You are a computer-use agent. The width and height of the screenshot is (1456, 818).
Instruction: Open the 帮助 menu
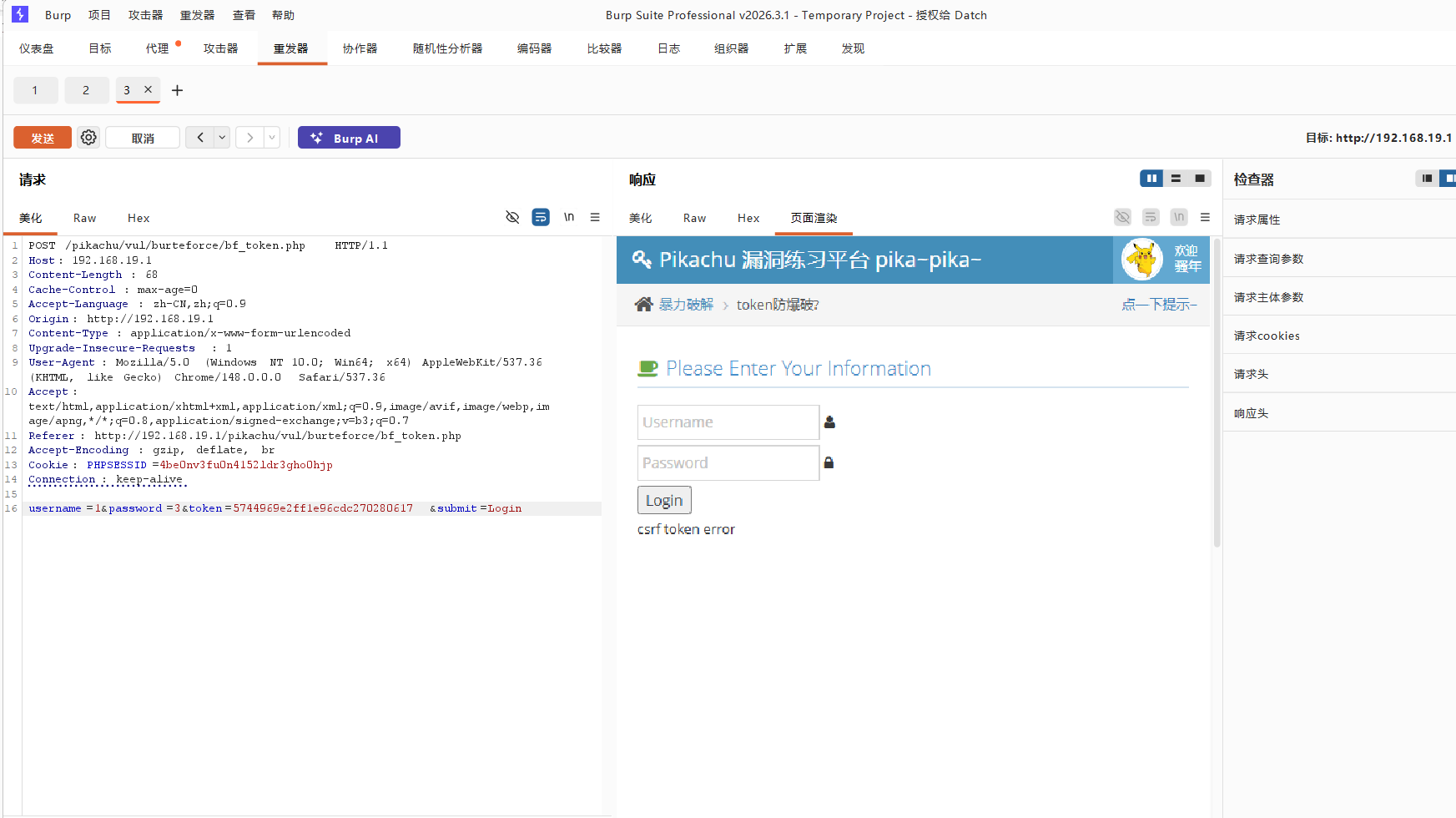click(x=284, y=15)
